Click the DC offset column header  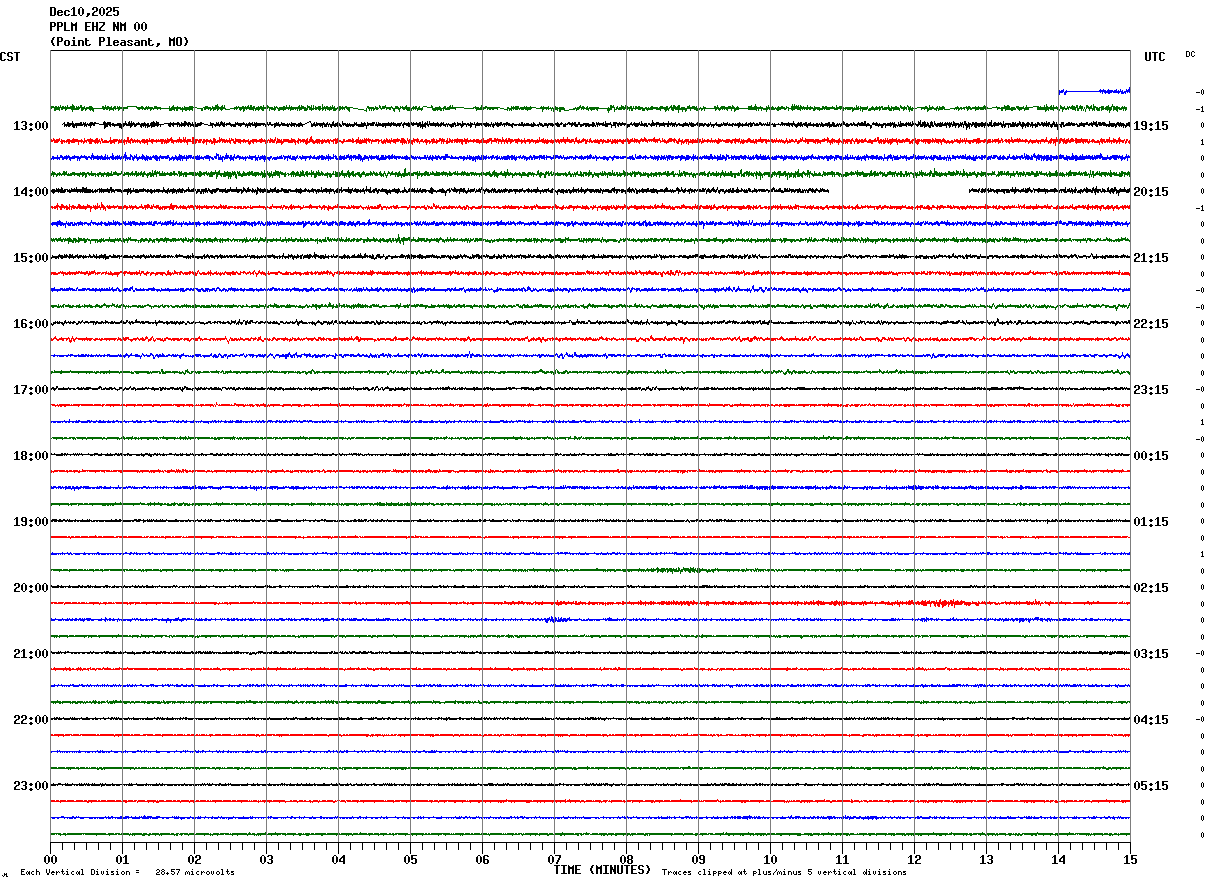(x=1190, y=54)
